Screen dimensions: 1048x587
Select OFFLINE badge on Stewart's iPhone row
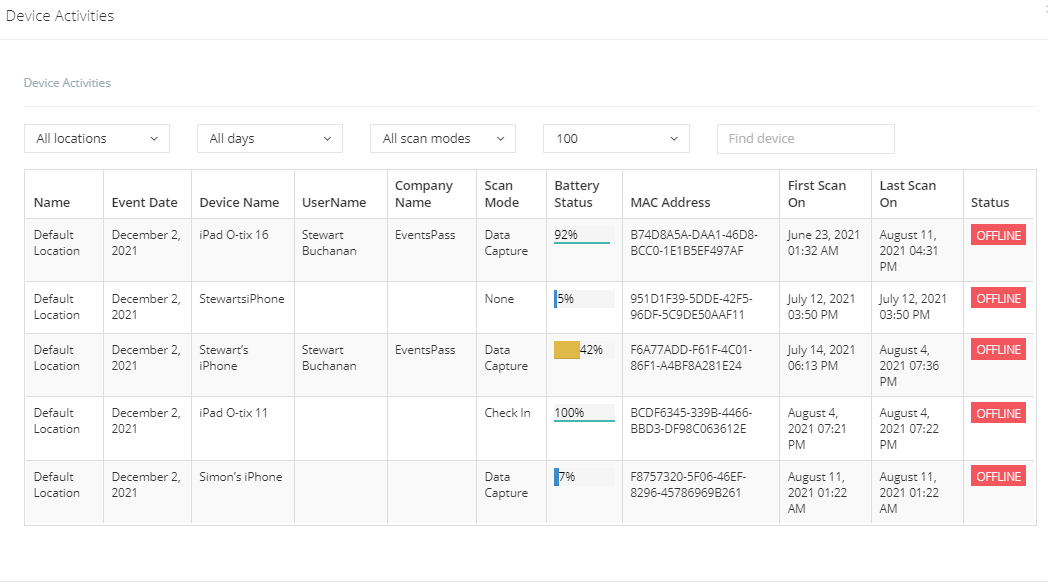point(998,350)
